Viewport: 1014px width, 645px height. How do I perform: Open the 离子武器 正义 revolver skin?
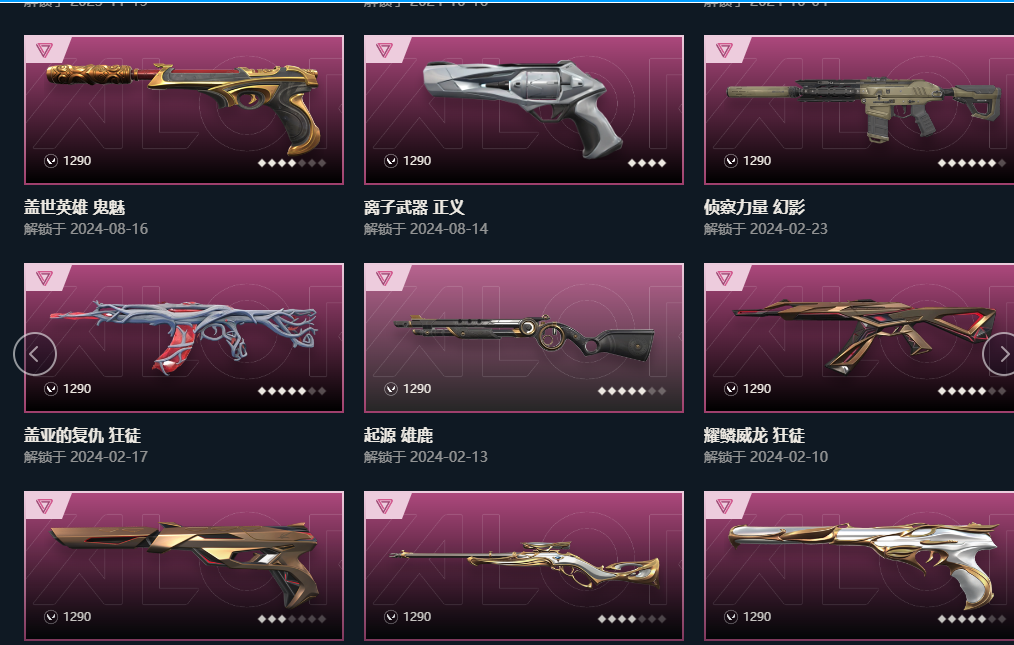coord(524,110)
